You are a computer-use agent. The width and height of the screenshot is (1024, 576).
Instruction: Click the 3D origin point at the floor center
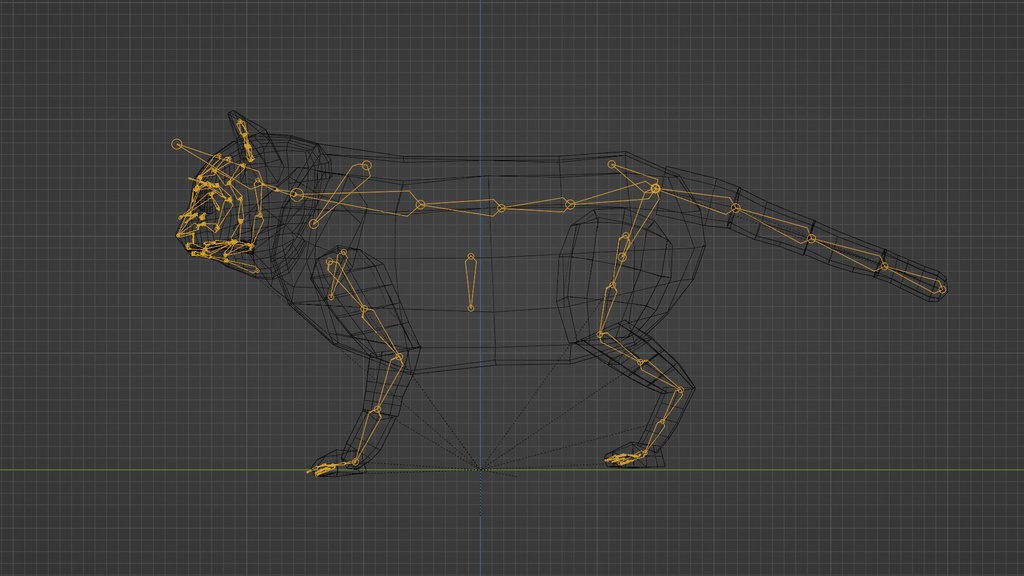(483, 468)
